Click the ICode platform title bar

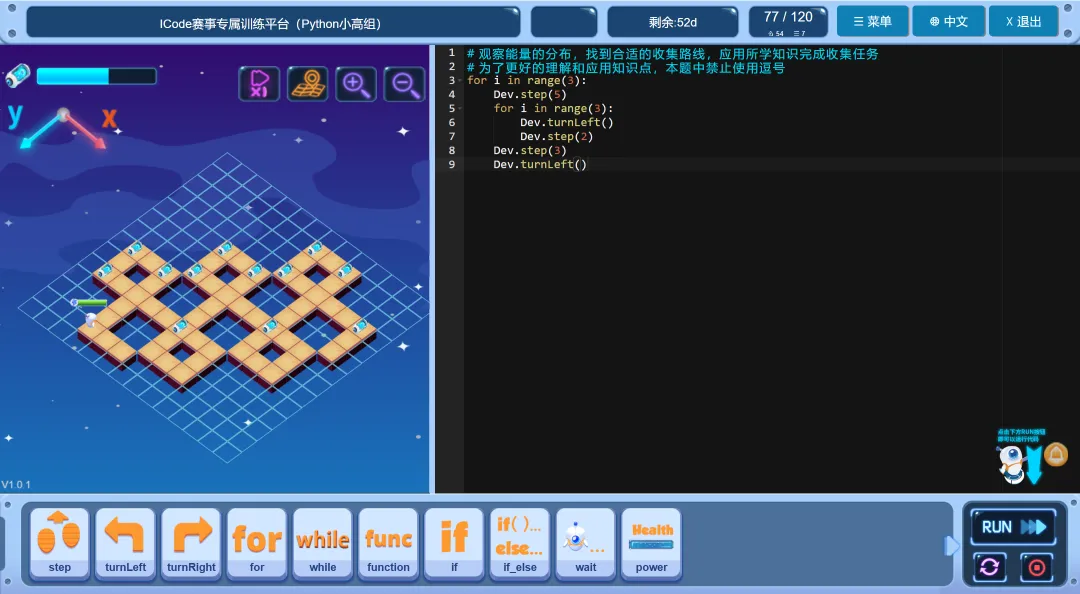click(273, 23)
